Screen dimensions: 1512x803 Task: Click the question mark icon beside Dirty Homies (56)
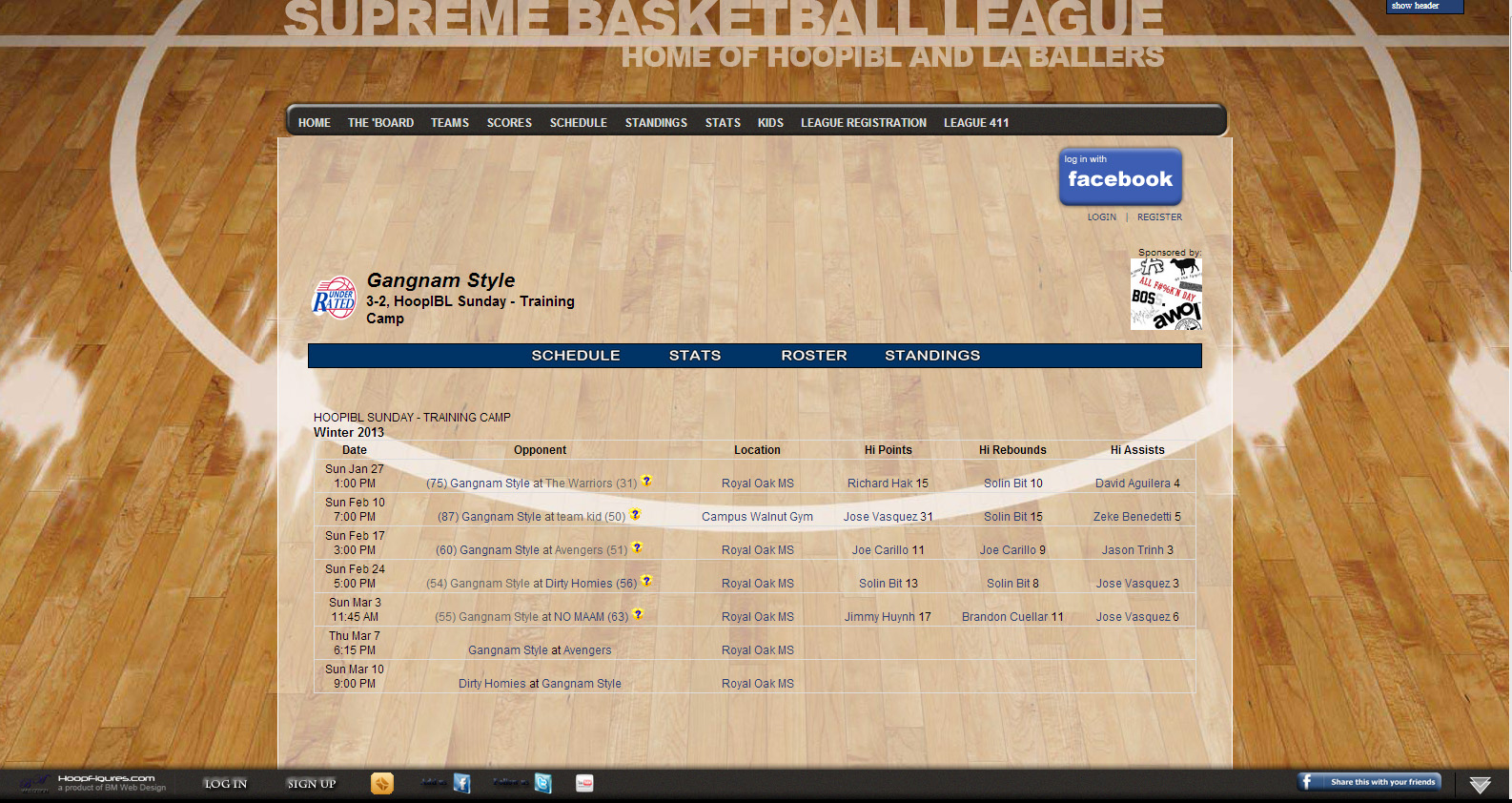point(646,581)
